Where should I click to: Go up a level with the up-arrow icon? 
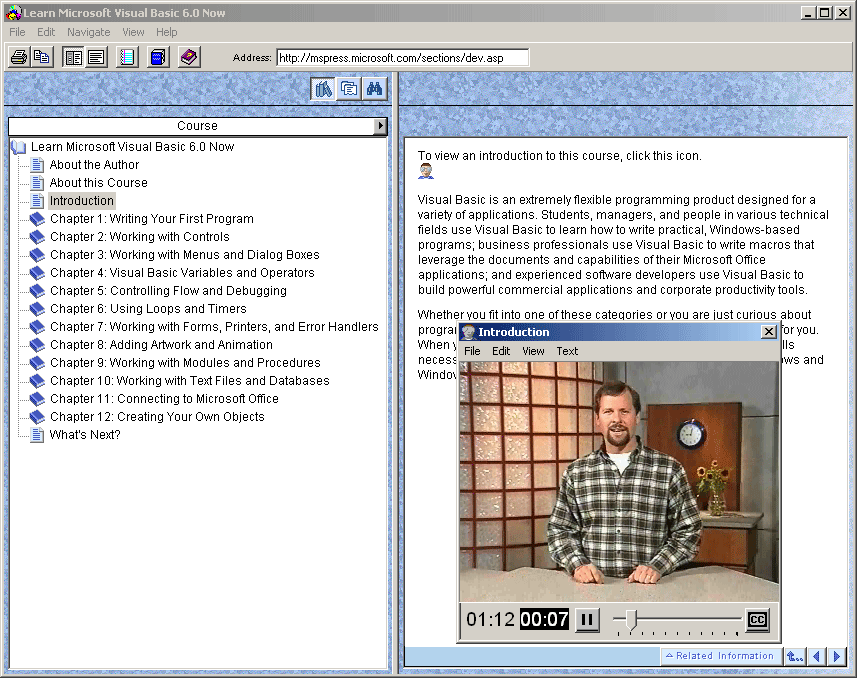tap(795, 656)
